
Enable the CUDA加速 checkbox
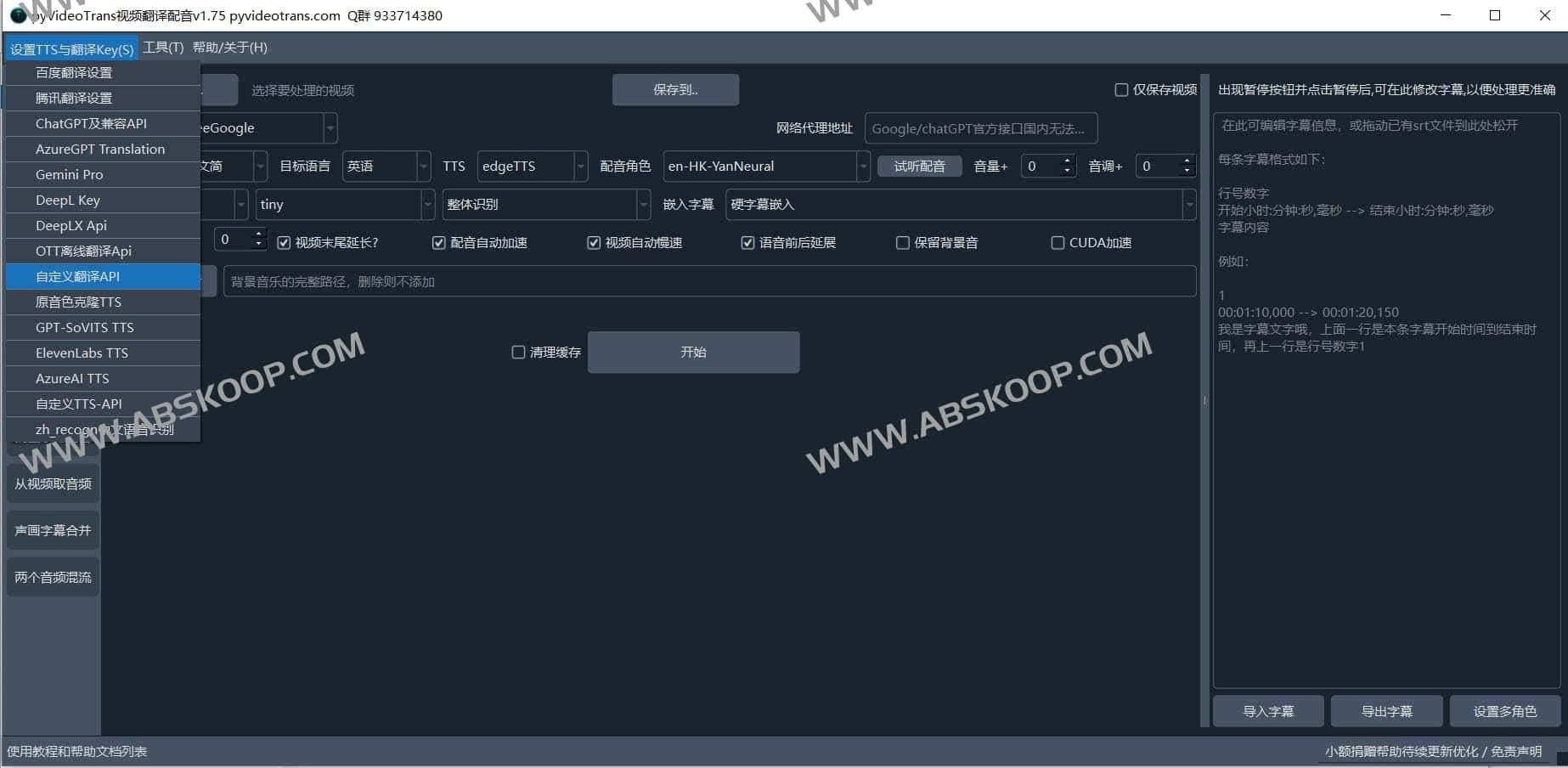click(1057, 242)
